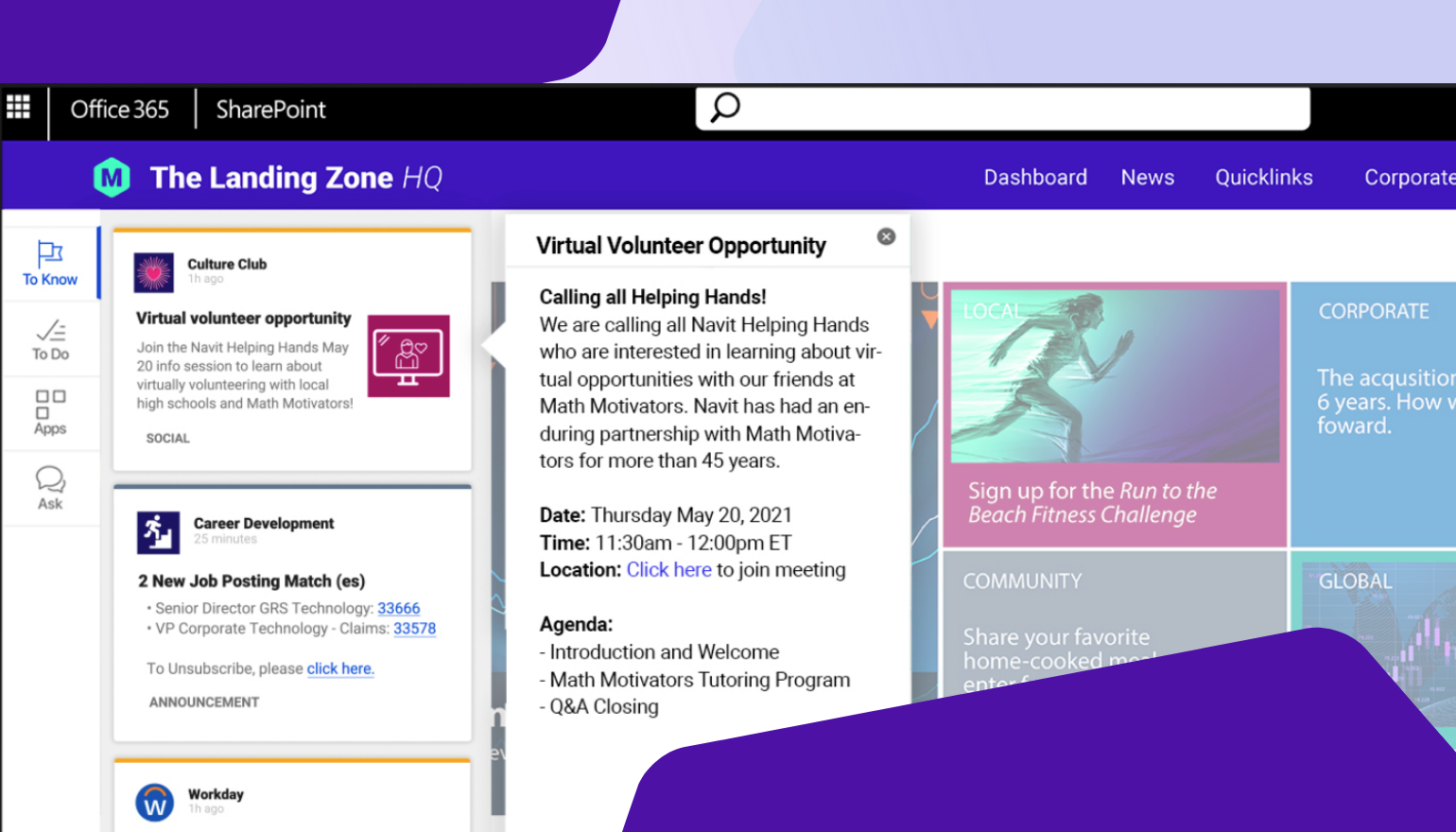The width and height of the screenshot is (1456, 832).
Task: Open the CORPORATE news tile
Action: (x=1373, y=414)
